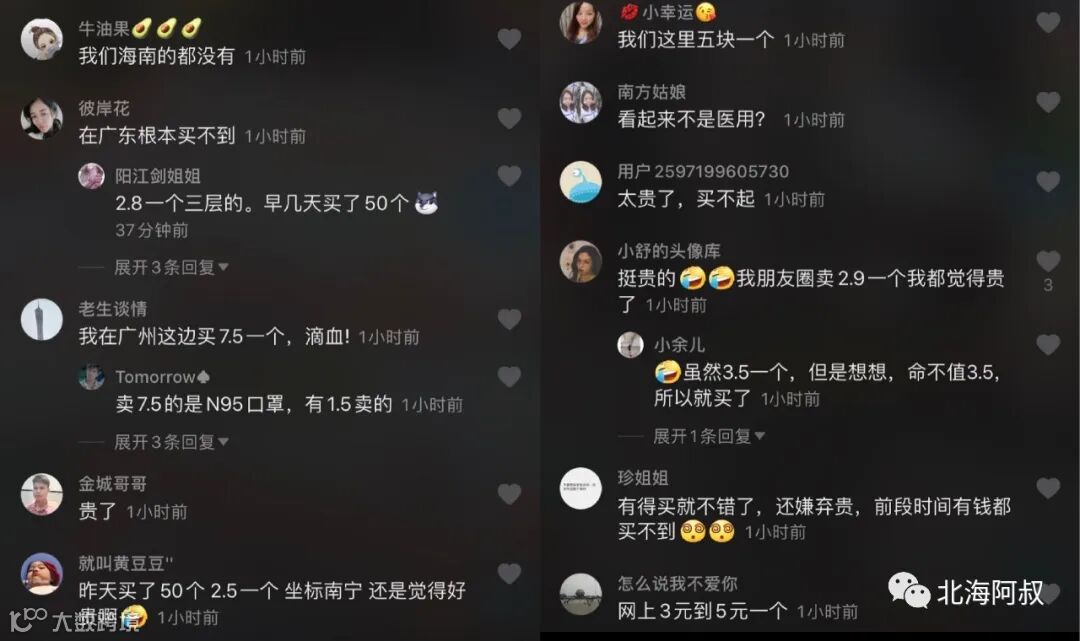Like 牛油果's comment about Hainan

pos(509,39)
